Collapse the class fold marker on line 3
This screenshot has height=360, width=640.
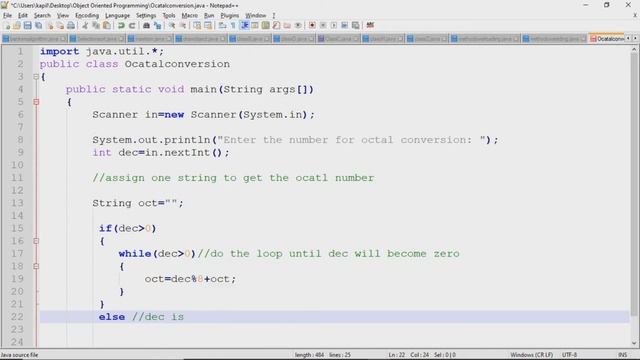click(x=36, y=77)
